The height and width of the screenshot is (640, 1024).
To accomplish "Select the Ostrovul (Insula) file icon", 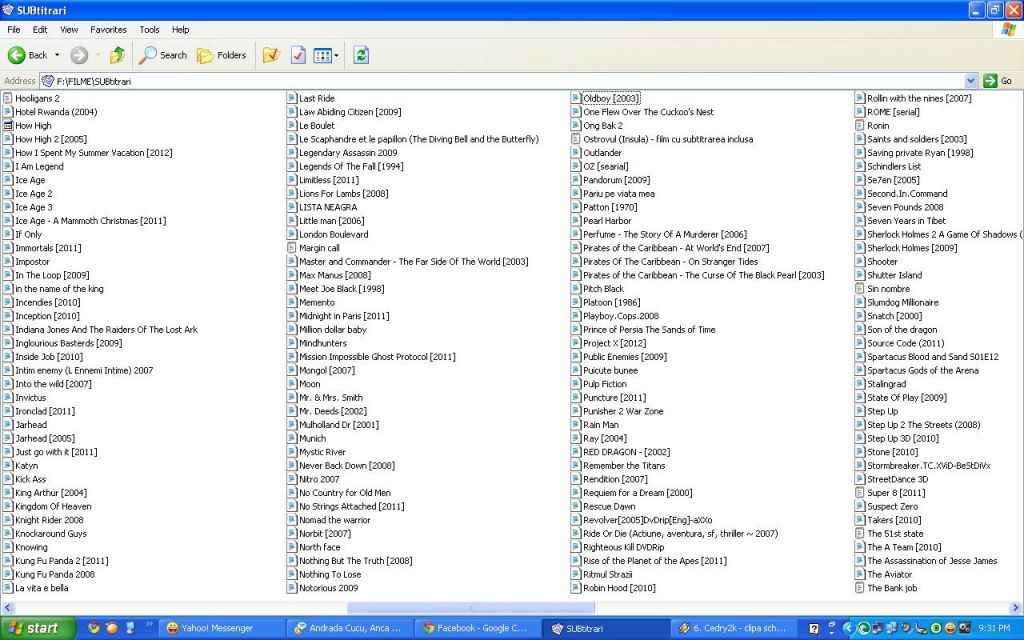I will click(x=575, y=139).
